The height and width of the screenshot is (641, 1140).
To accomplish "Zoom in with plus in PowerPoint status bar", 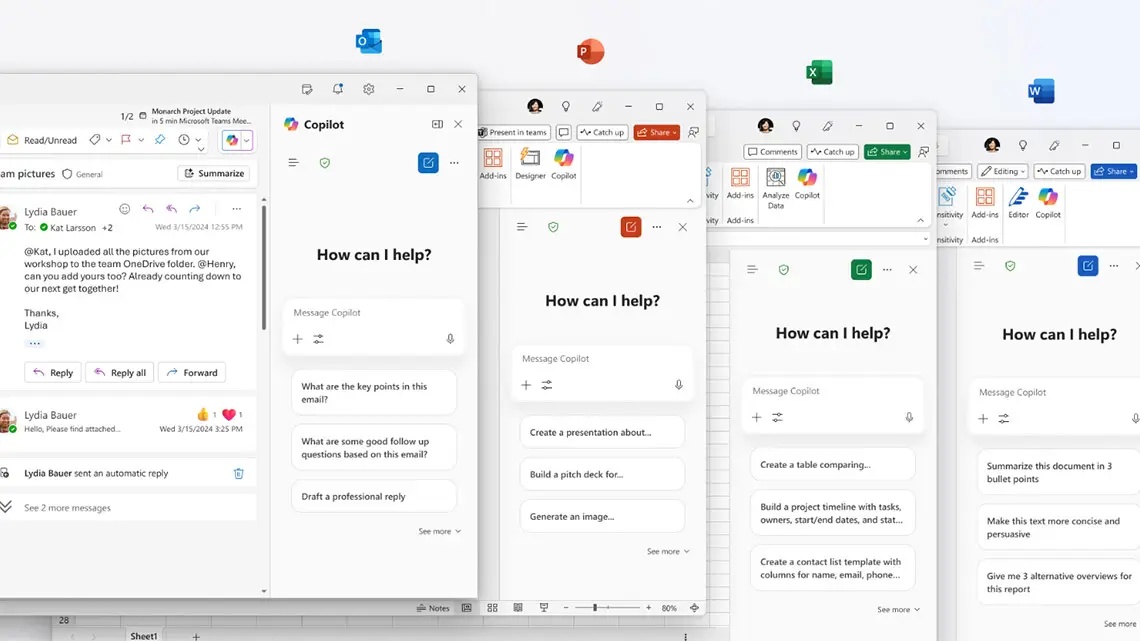I will 649,608.
